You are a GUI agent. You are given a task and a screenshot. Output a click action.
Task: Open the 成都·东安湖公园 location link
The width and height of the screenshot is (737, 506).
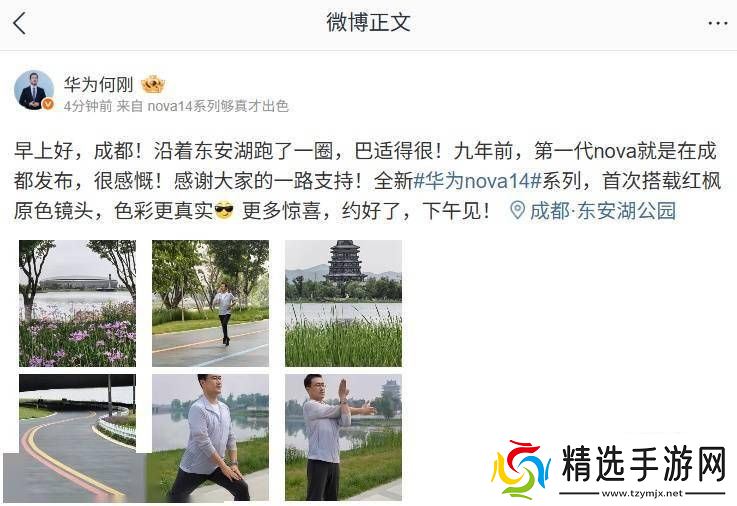[x=603, y=210]
